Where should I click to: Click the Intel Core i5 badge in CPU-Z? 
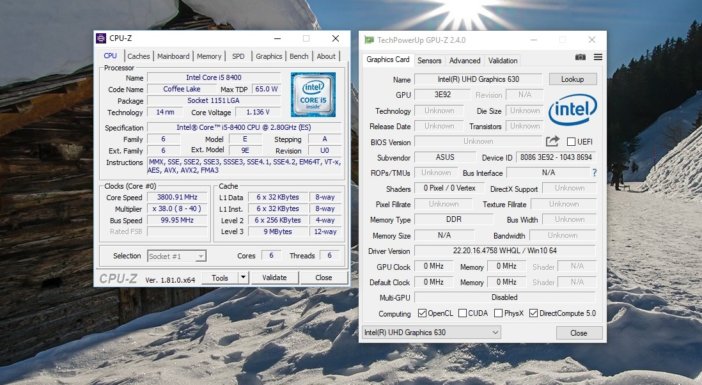click(x=313, y=94)
